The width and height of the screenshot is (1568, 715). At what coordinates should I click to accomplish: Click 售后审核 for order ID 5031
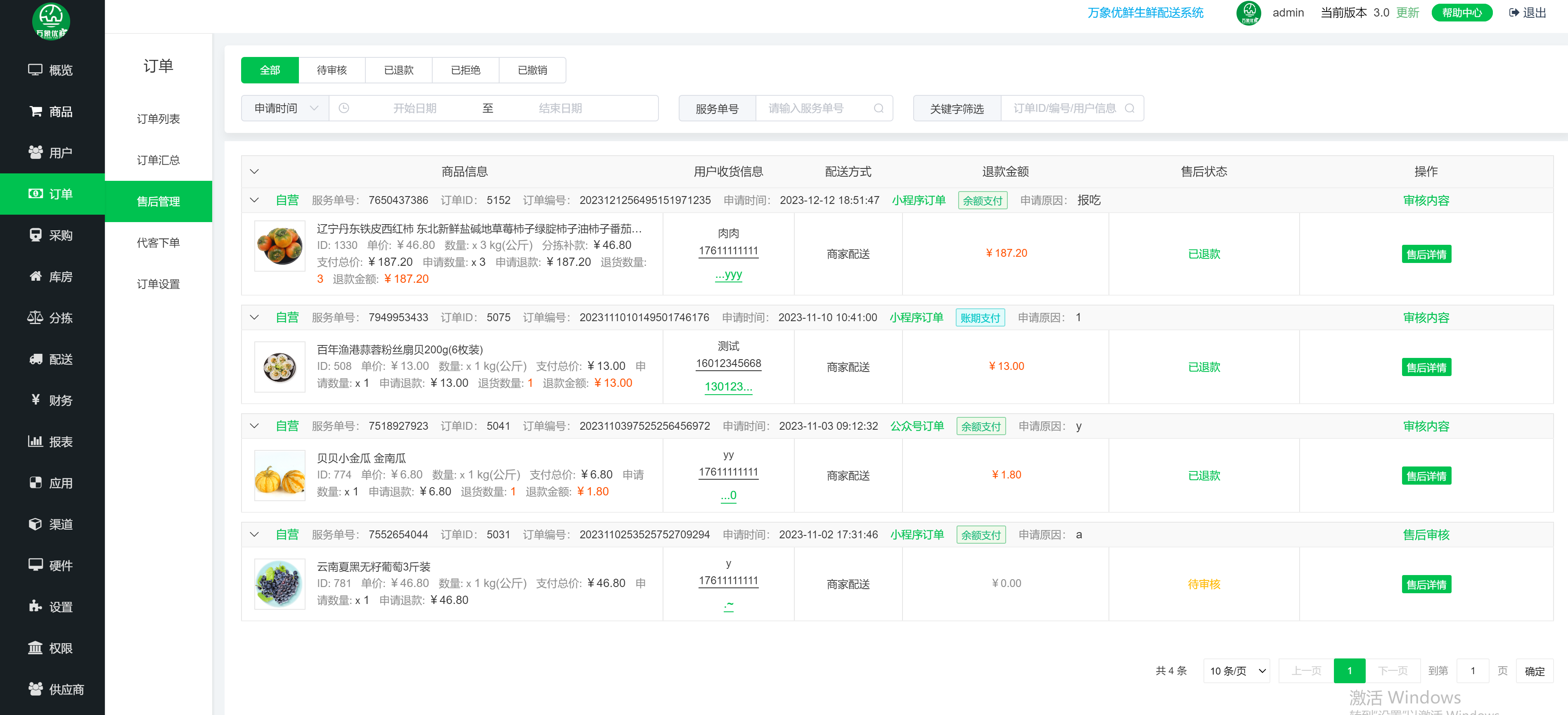pyautogui.click(x=1426, y=534)
